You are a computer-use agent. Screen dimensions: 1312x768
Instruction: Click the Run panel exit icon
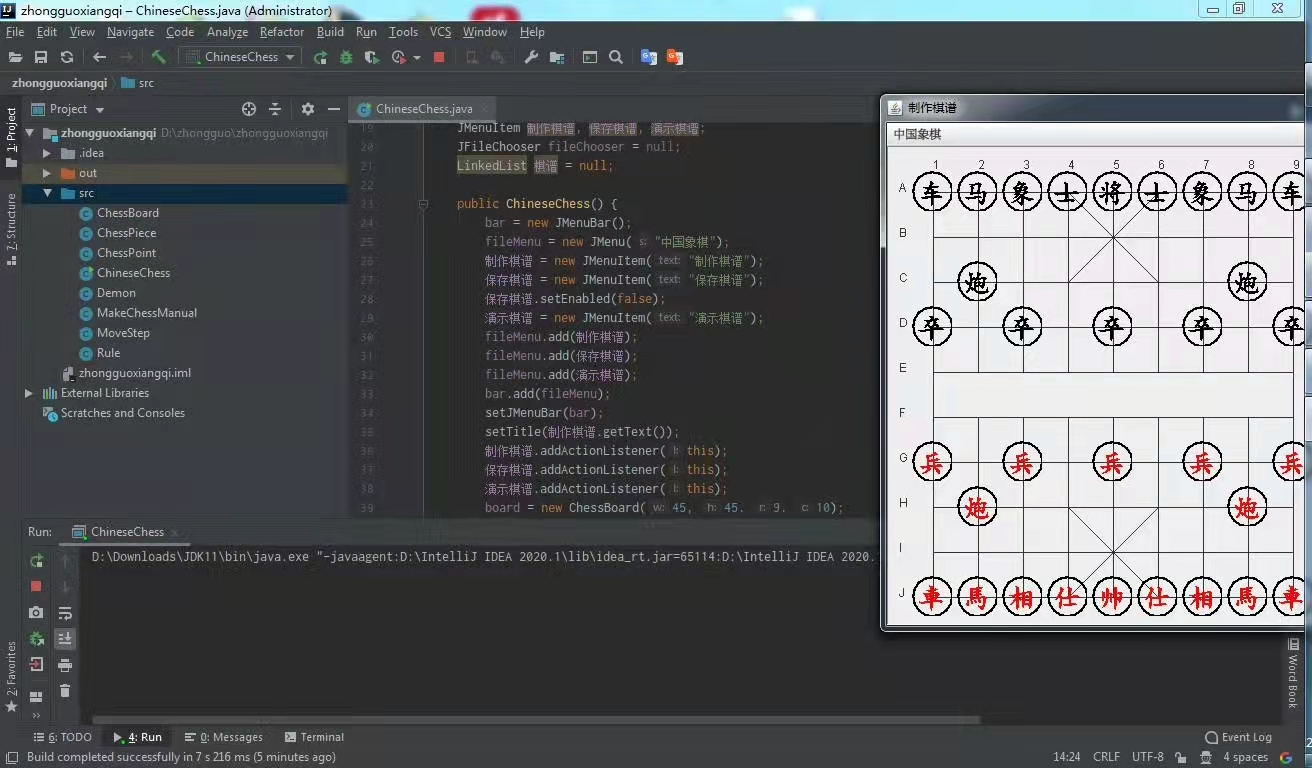[37, 664]
